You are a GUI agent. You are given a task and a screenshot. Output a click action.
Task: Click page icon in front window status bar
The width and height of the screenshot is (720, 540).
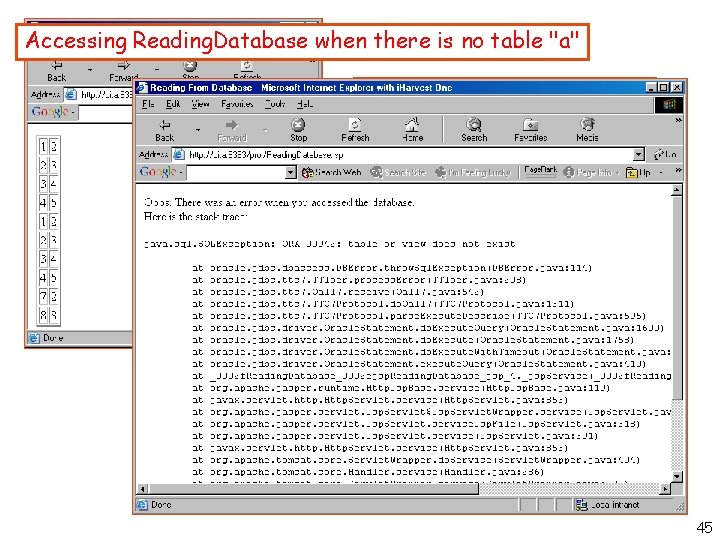pos(142,505)
